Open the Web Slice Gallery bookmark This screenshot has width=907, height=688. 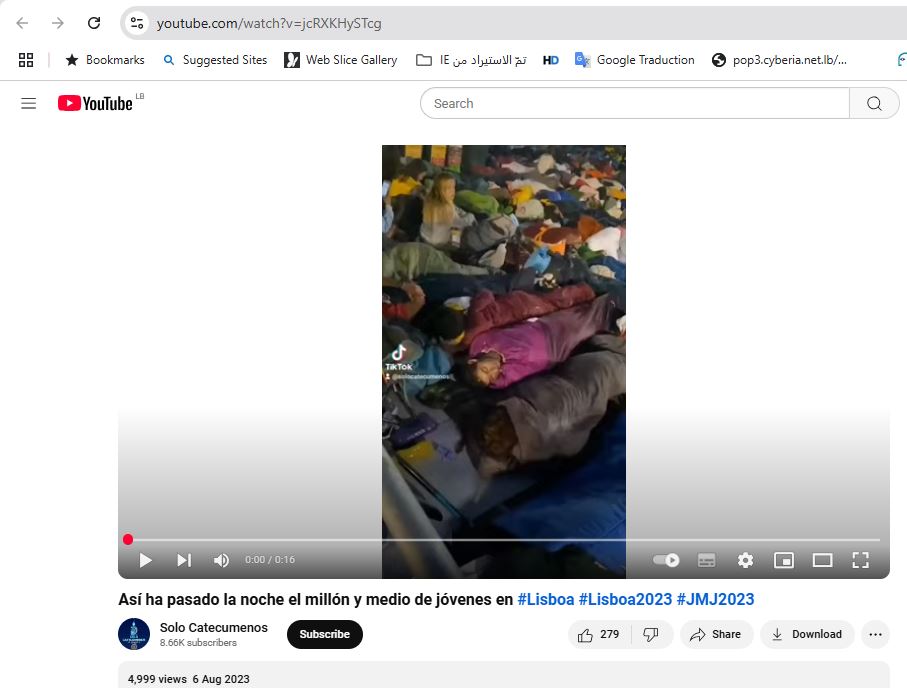pyautogui.click(x=340, y=60)
